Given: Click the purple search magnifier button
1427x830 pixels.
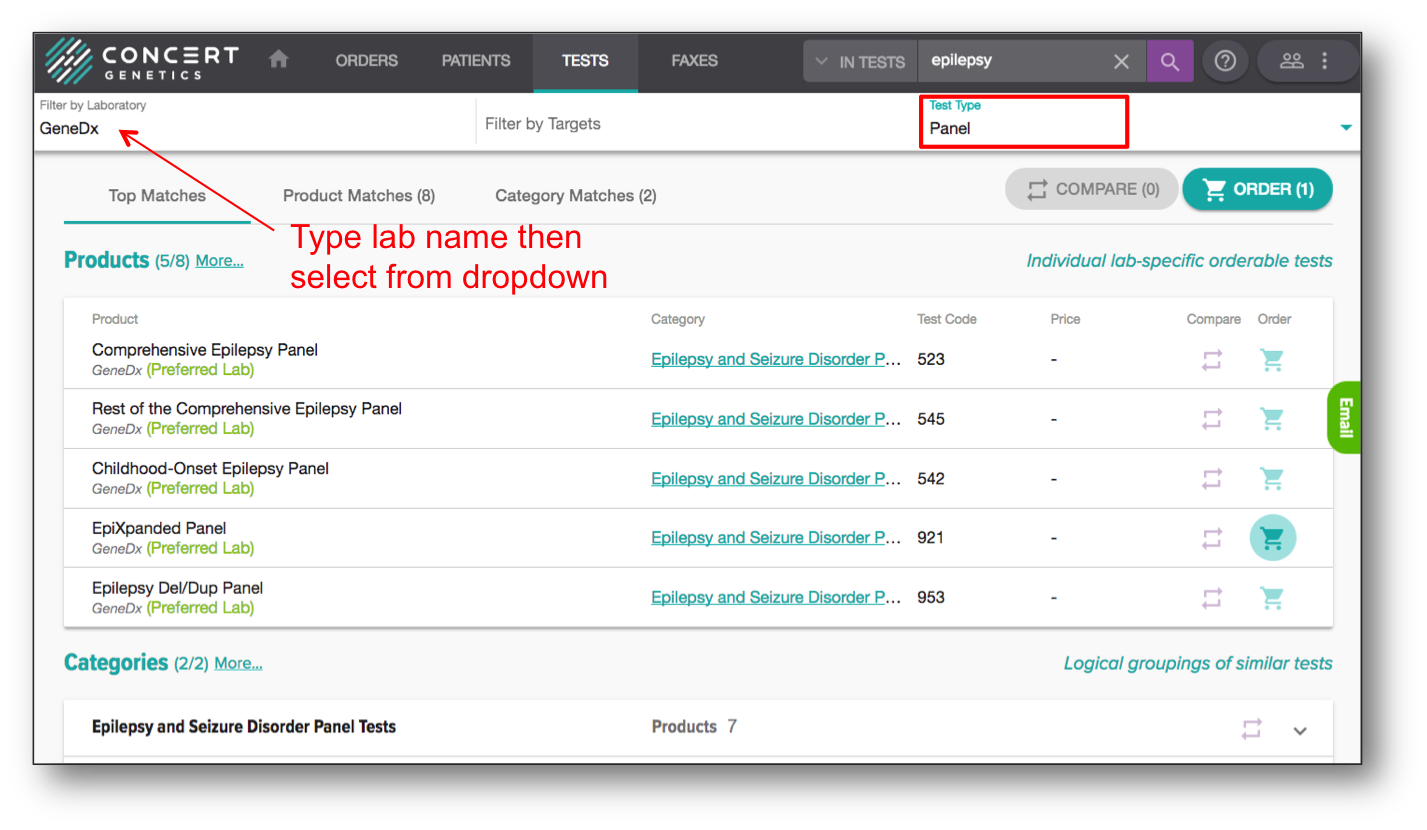Looking at the screenshot, I should [x=1169, y=61].
